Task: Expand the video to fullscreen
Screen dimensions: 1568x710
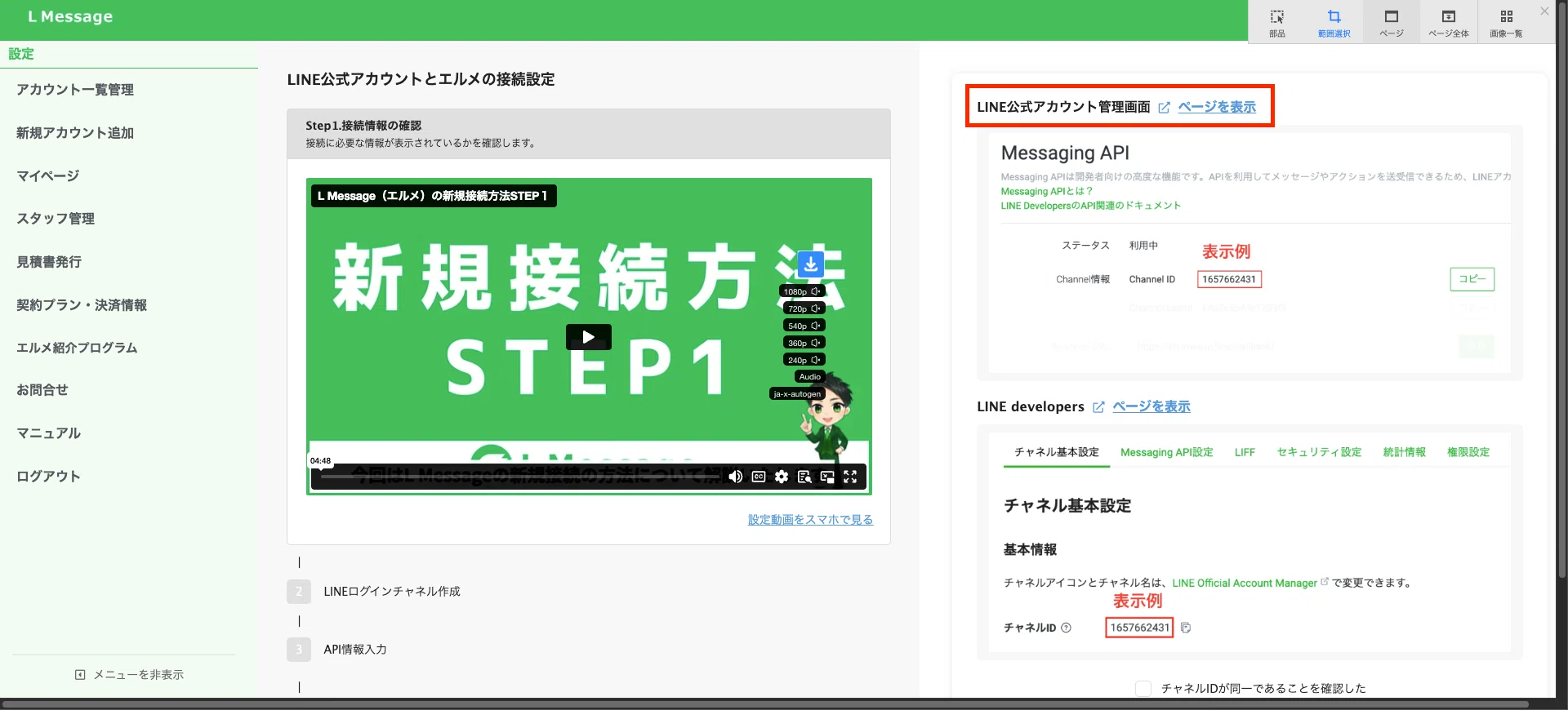Action: 850,477
